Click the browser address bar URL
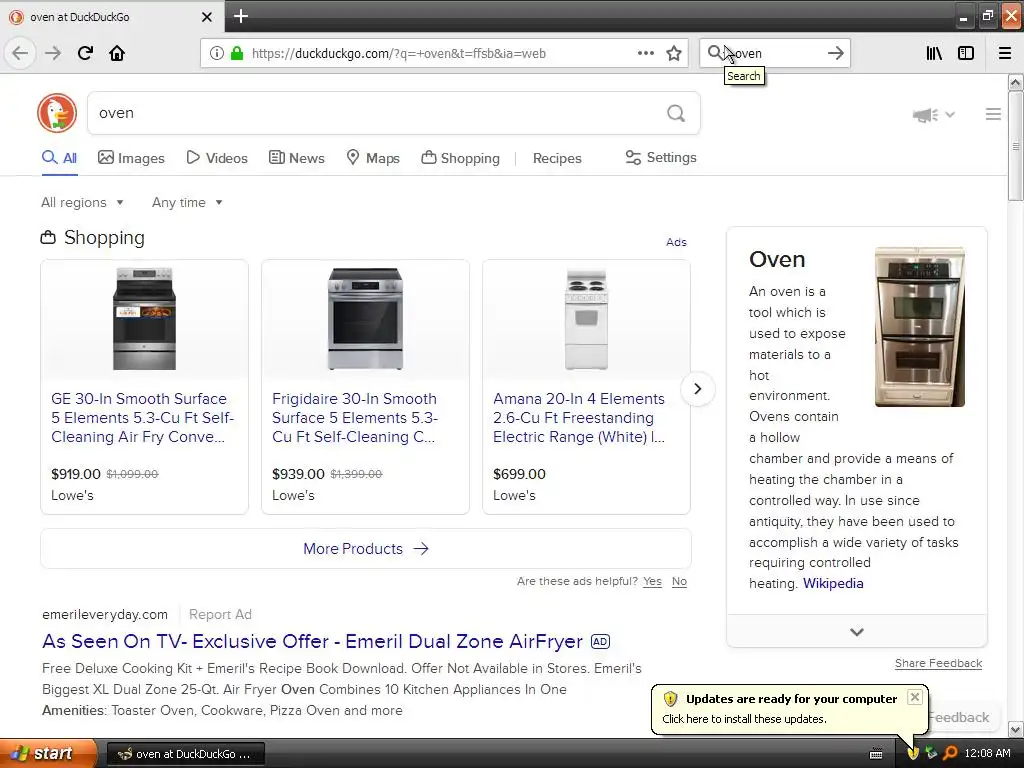This screenshot has height=768, width=1024. coord(398,54)
